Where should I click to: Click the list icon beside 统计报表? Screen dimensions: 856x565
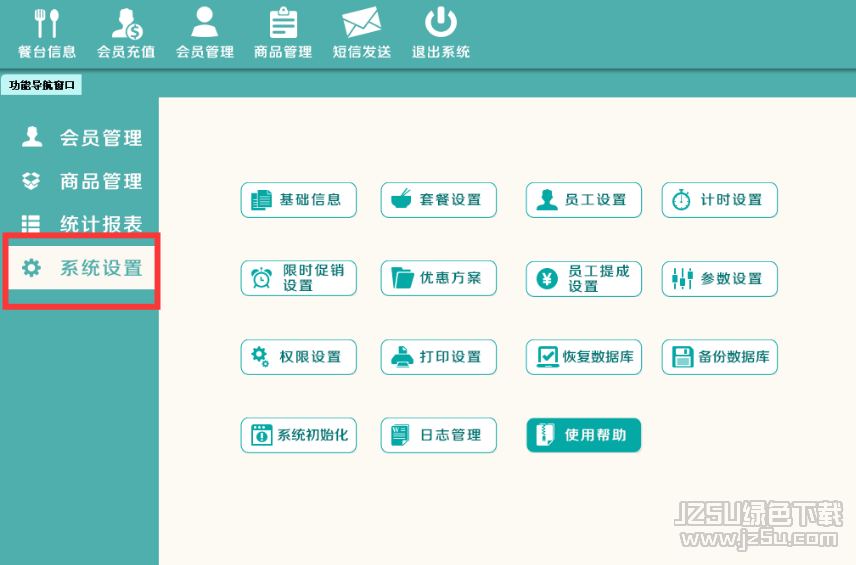tap(31, 223)
